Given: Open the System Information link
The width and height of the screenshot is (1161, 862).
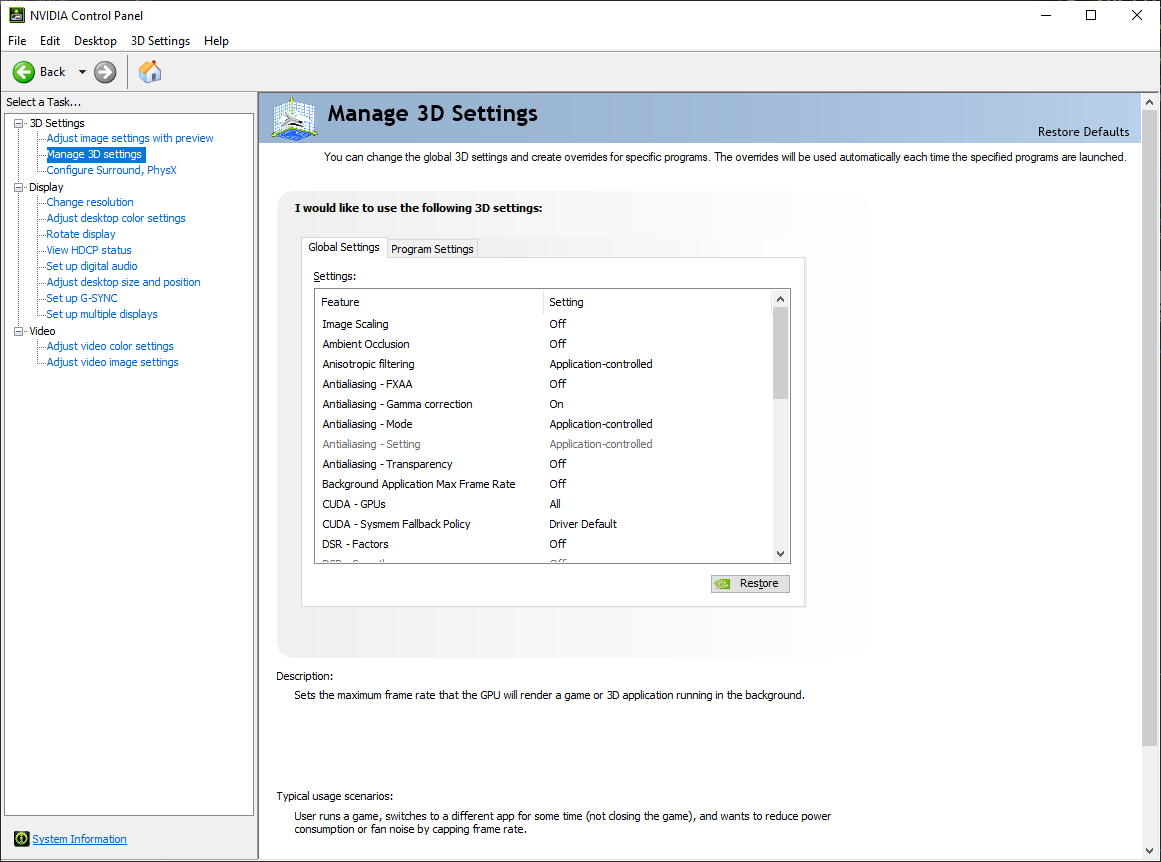Looking at the screenshot, I should point(79,839).
